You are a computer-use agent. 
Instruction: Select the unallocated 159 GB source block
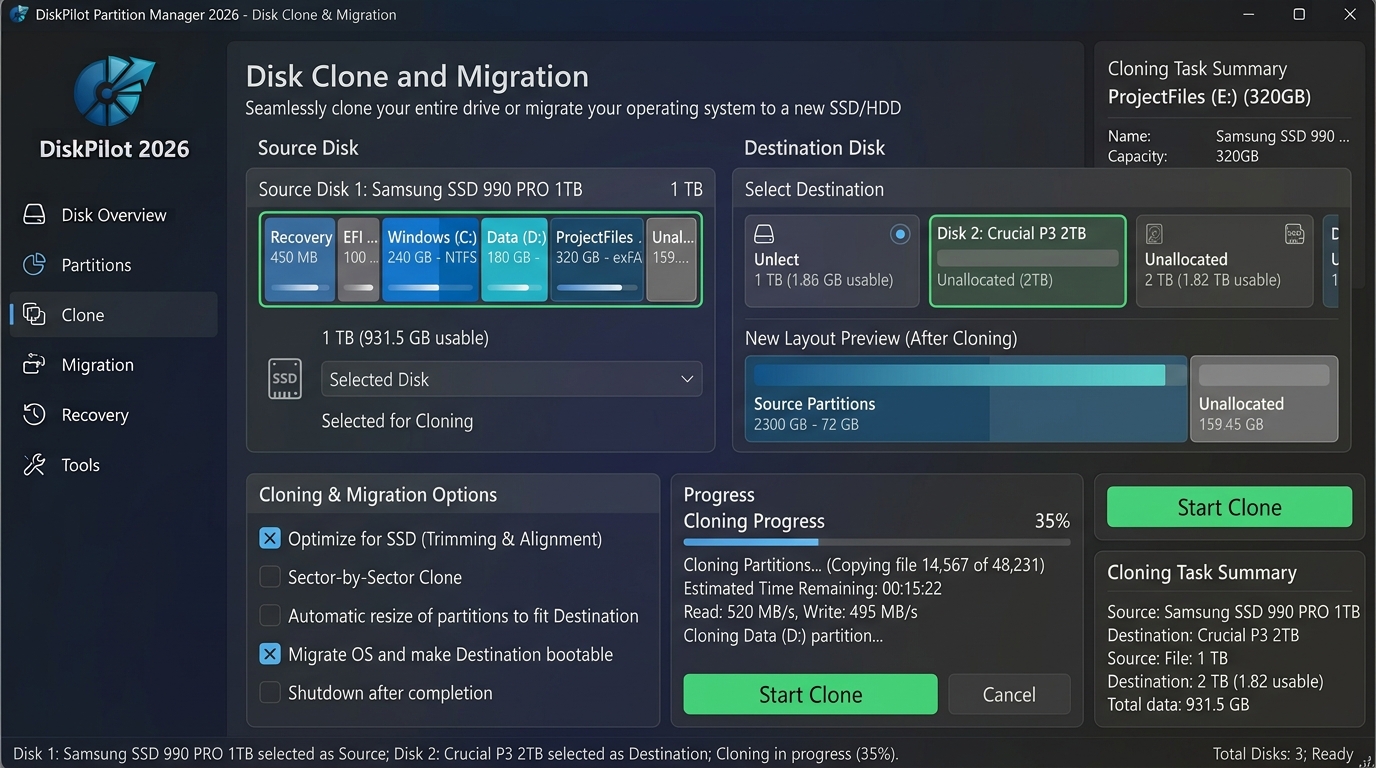point(672,259)
